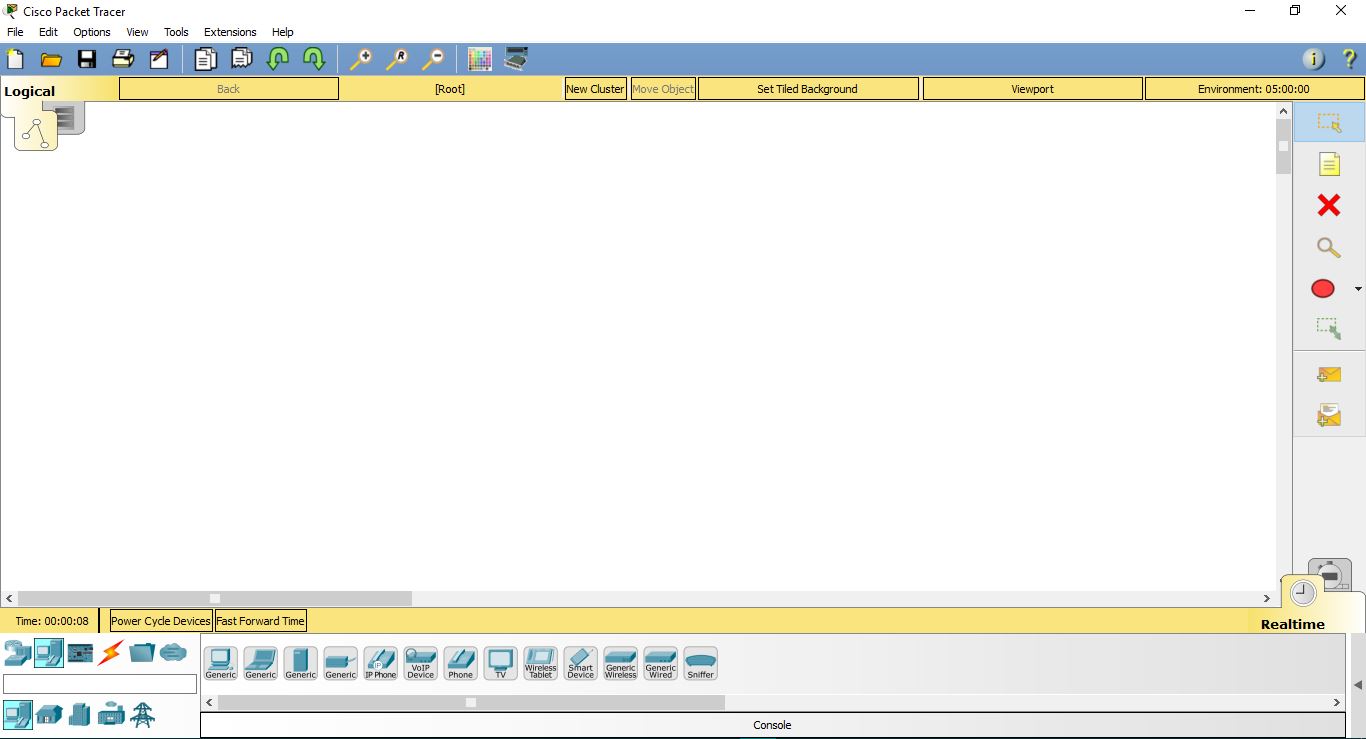Image resolution: width=1366 pixels, height=739 pixels.
Task: Choose the Inspect magnifier tool
Action: point(1329,247)
